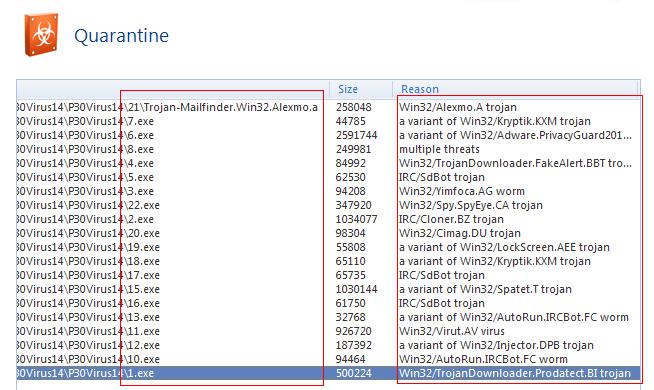Click the size value 55808
The image size is (654, 390).
pos(350,247)
